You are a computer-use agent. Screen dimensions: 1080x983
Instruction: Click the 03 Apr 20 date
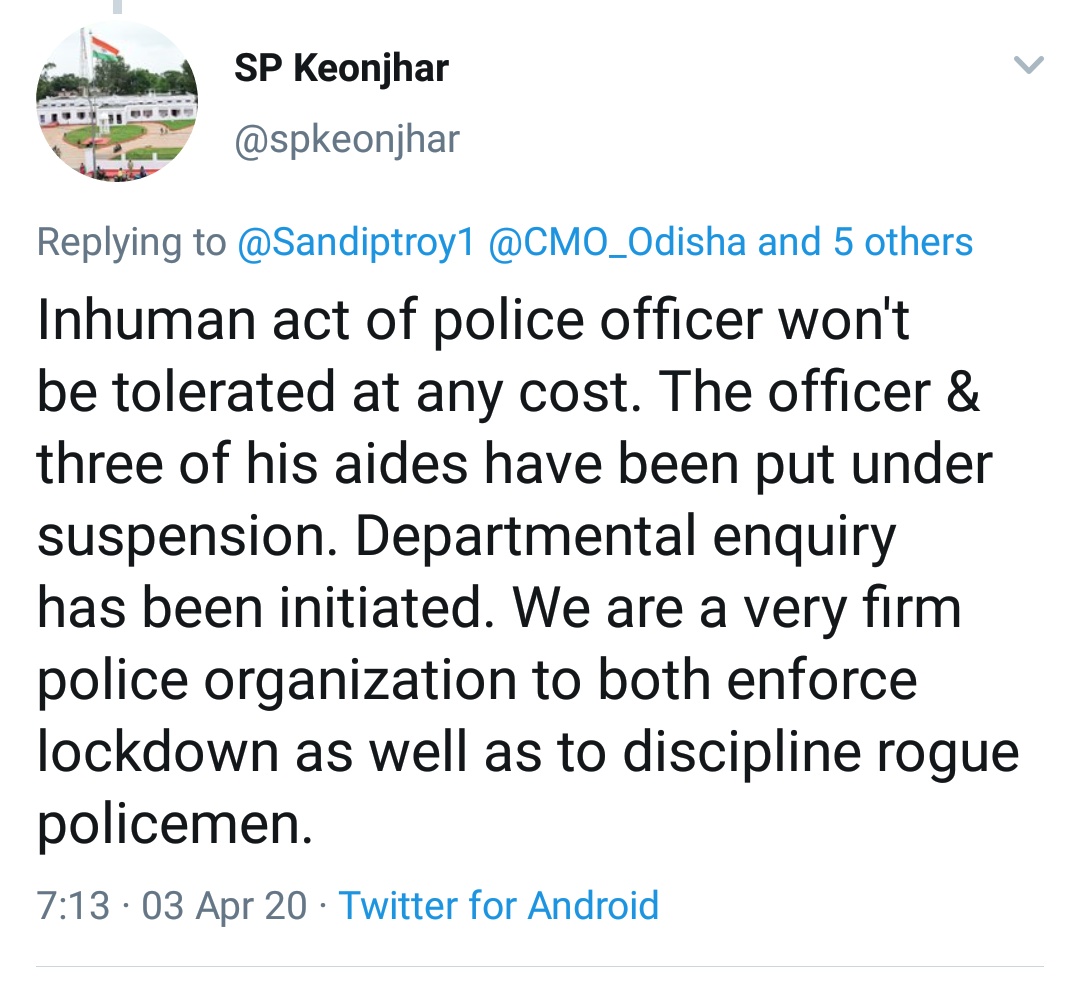click(x=225, y=905)
